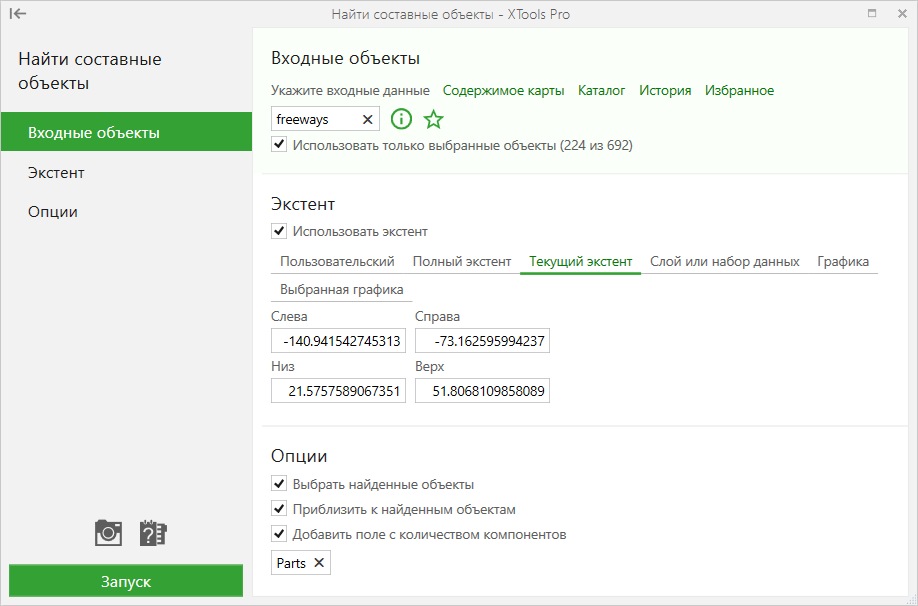Viewport: 918px width, 606px height.
Task: Uncheck Добавить поле с количеством компонентов
Action: click(x=279, y=534)
